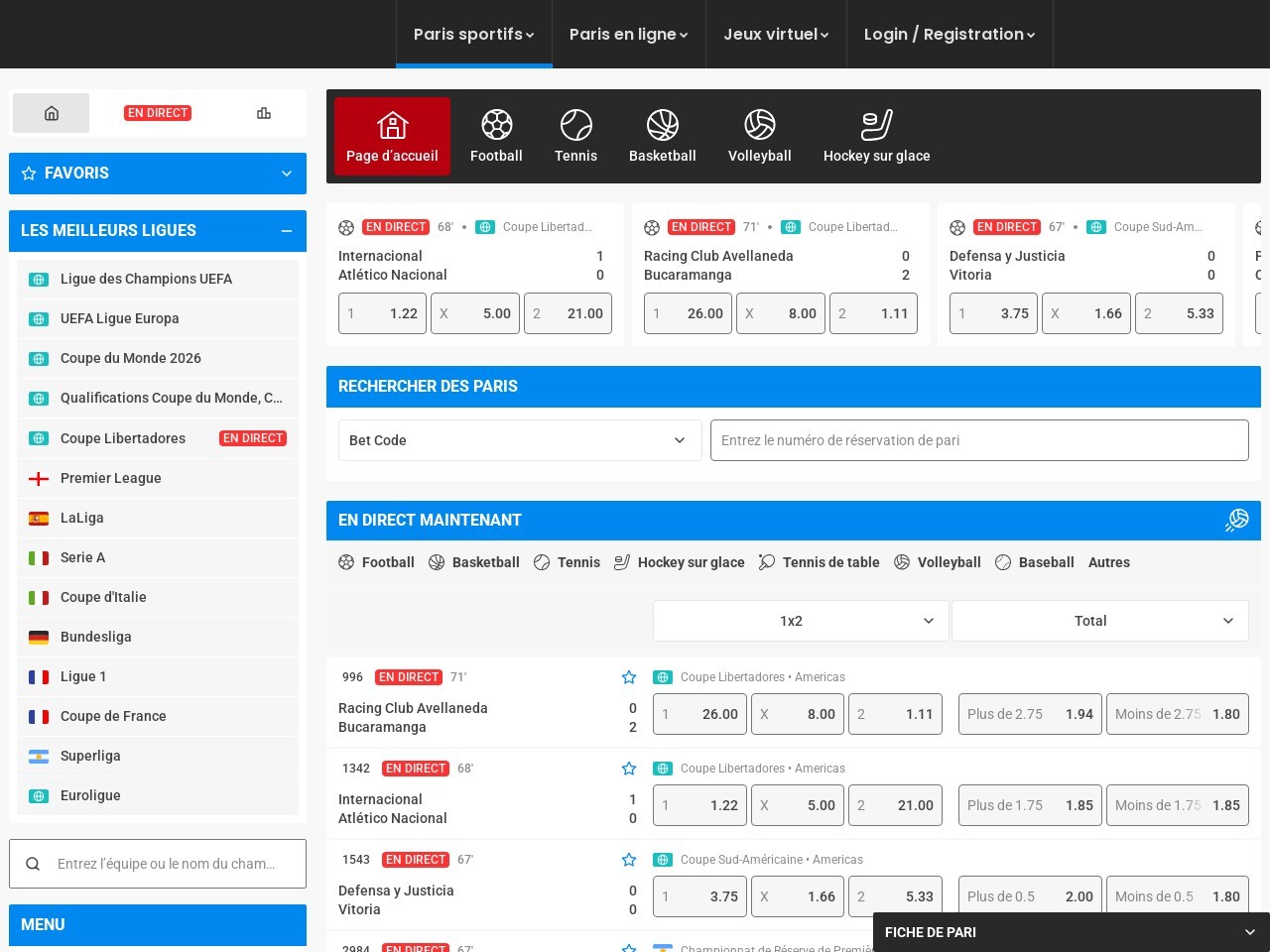
Task: Go to Page d'accueil house icon
Action: click(x=392, y=136)
